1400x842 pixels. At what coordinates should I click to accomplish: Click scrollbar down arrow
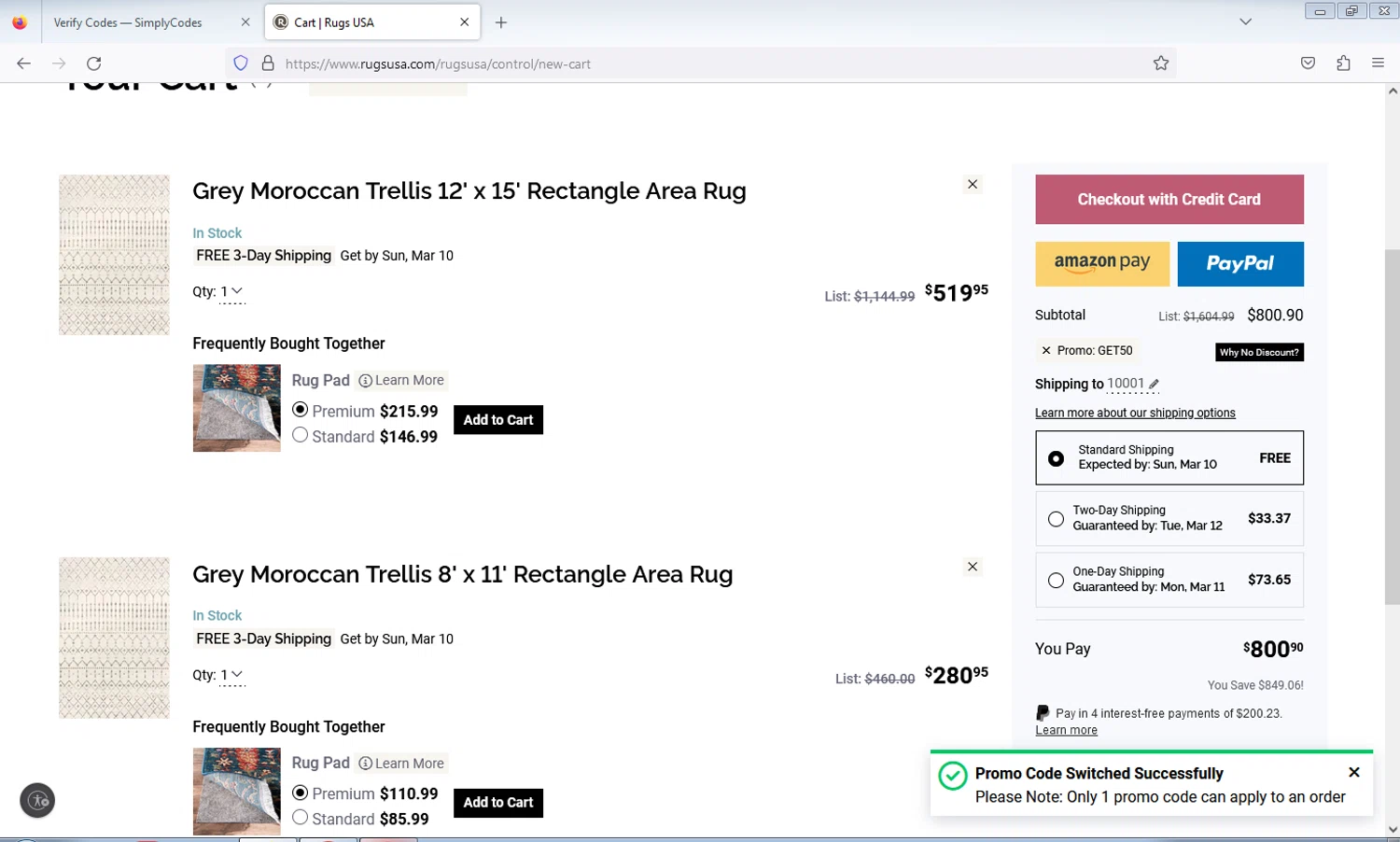(x=1392, y=829)
